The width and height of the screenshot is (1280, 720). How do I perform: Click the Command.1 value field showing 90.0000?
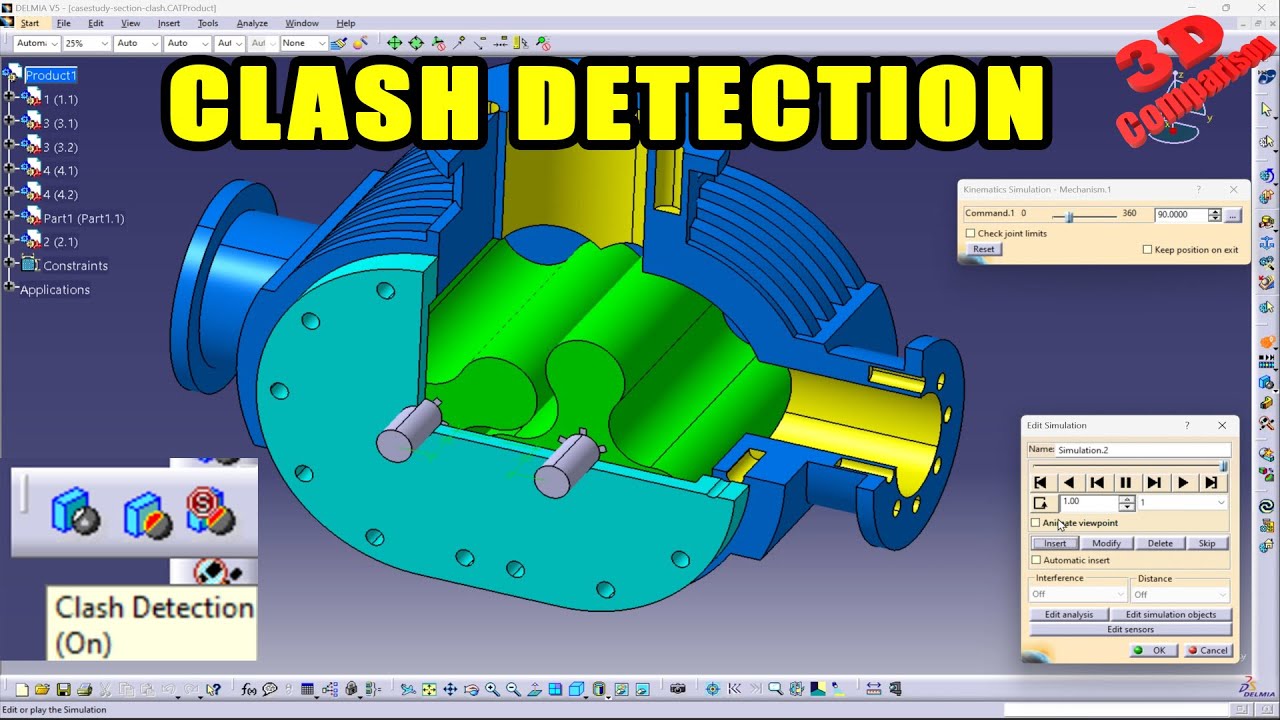point(1180,215)
